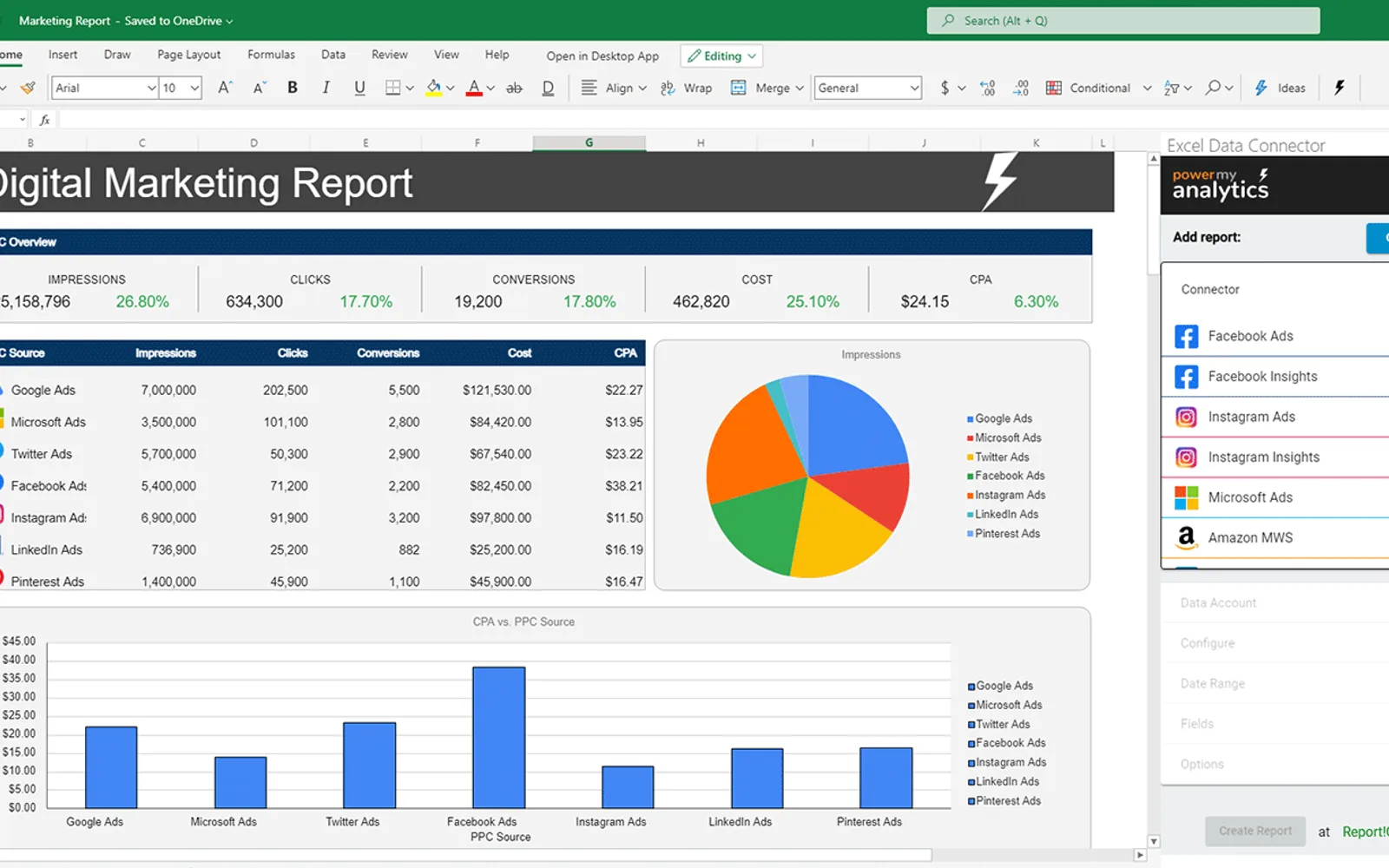
Task: Toggle Underline formatting
Action: (x=359, y=88)
